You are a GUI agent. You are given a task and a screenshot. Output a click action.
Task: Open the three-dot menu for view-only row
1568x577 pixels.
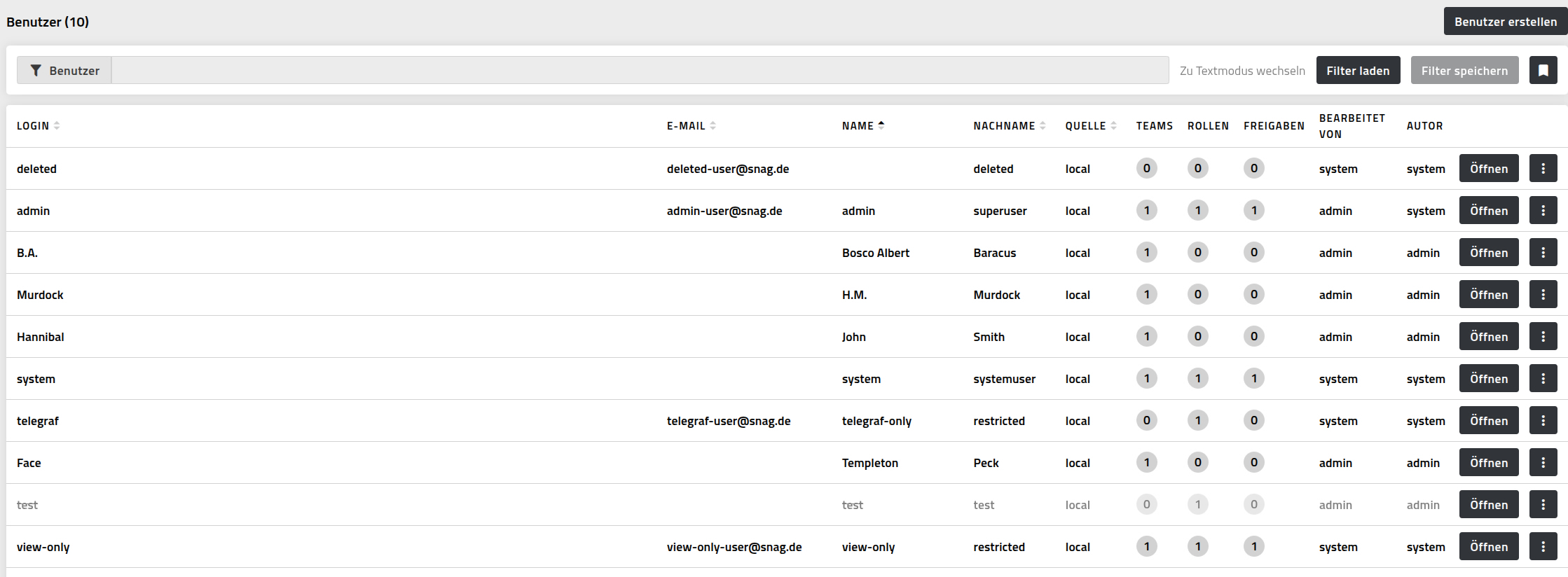pos(1543,546)
